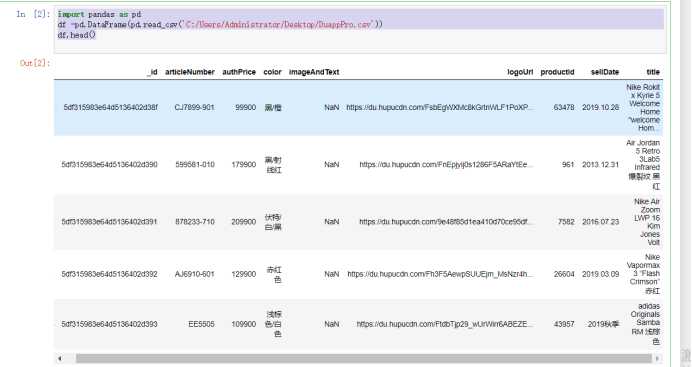Click productId value 63478
Image resolution: width=692 pixels, height=367 pixels.
click(x=564, y=108)
